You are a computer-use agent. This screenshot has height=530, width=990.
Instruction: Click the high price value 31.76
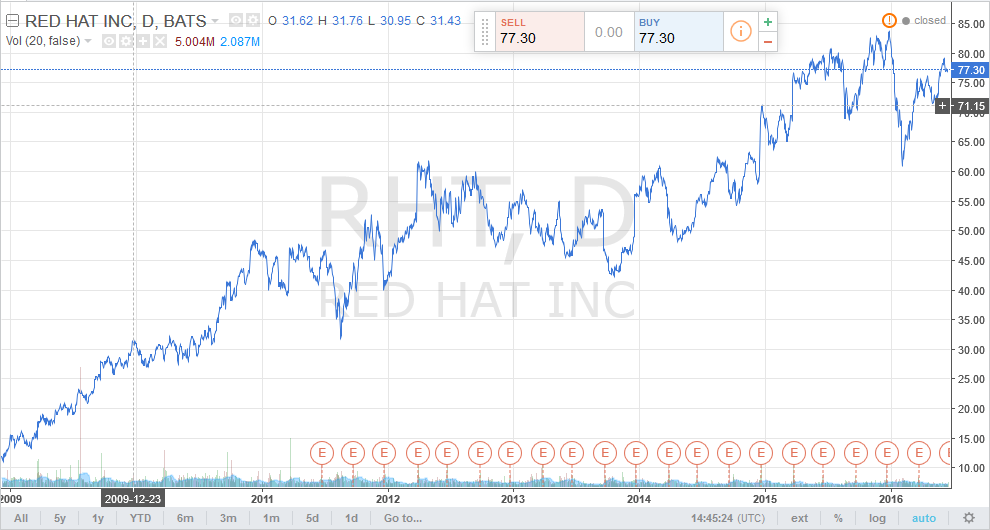347,21
